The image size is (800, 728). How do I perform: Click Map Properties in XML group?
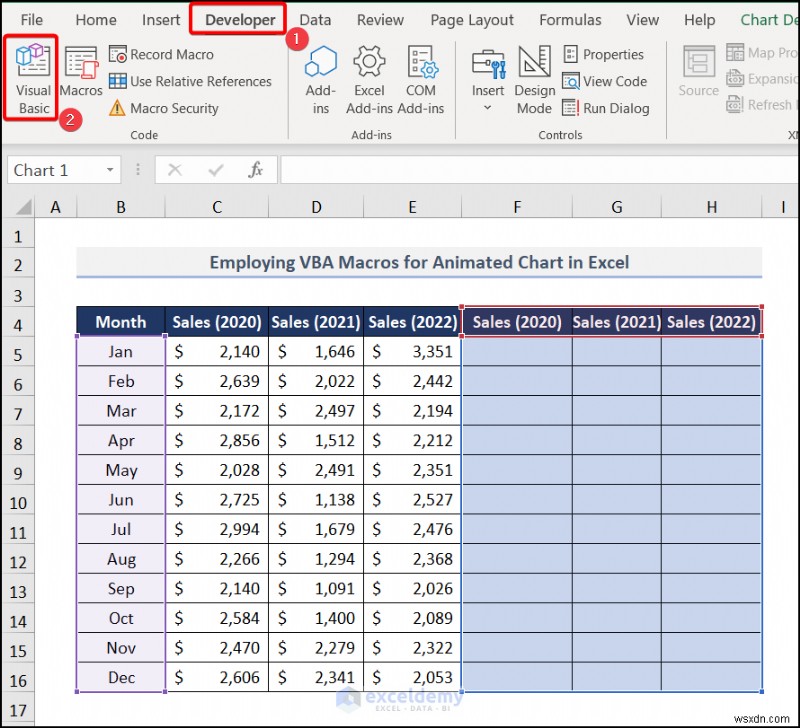pyautogui.click(x=761, y=53)
